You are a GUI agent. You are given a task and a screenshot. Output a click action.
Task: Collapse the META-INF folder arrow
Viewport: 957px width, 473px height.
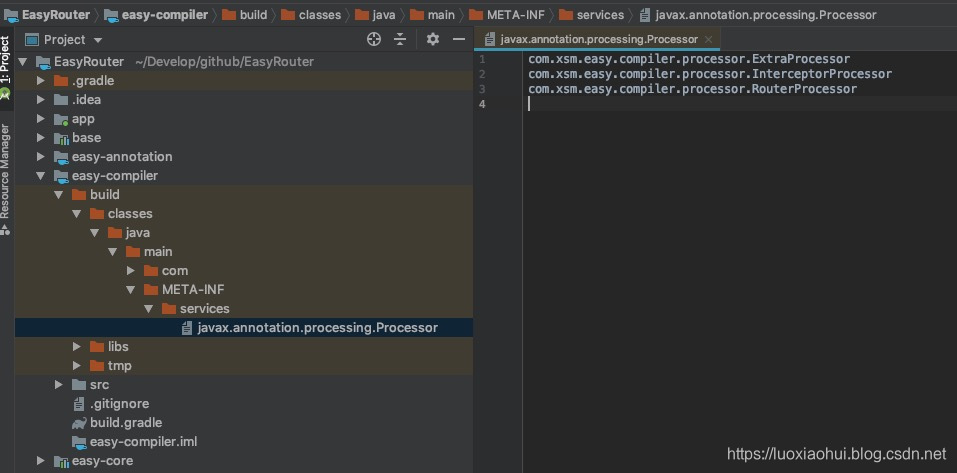pyautogui.click(x=131, y=289)
